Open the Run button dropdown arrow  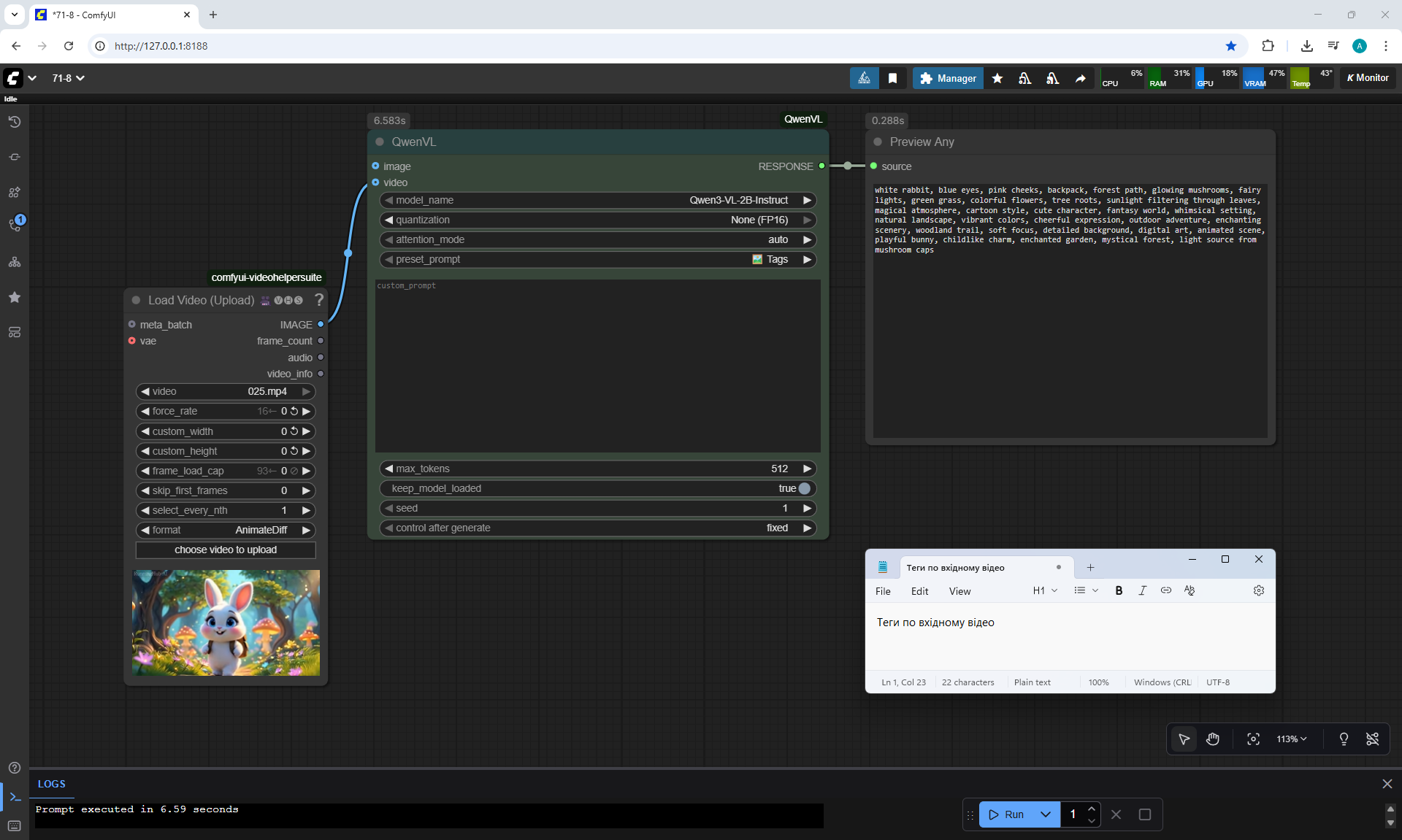click(1045, 814)
